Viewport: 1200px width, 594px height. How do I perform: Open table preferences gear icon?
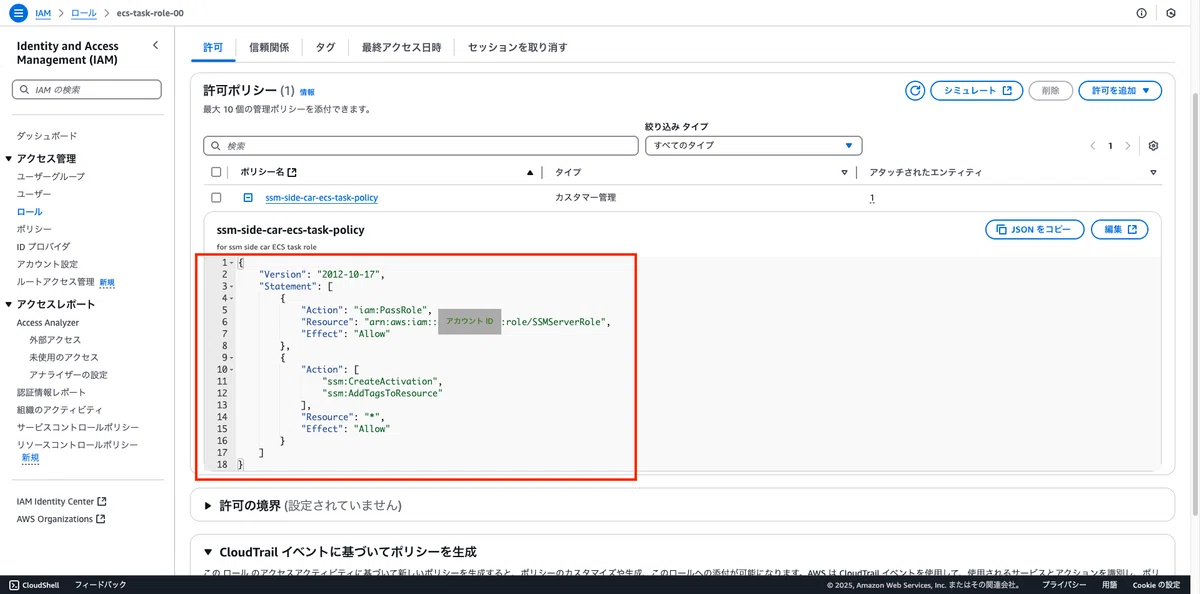1153,146
